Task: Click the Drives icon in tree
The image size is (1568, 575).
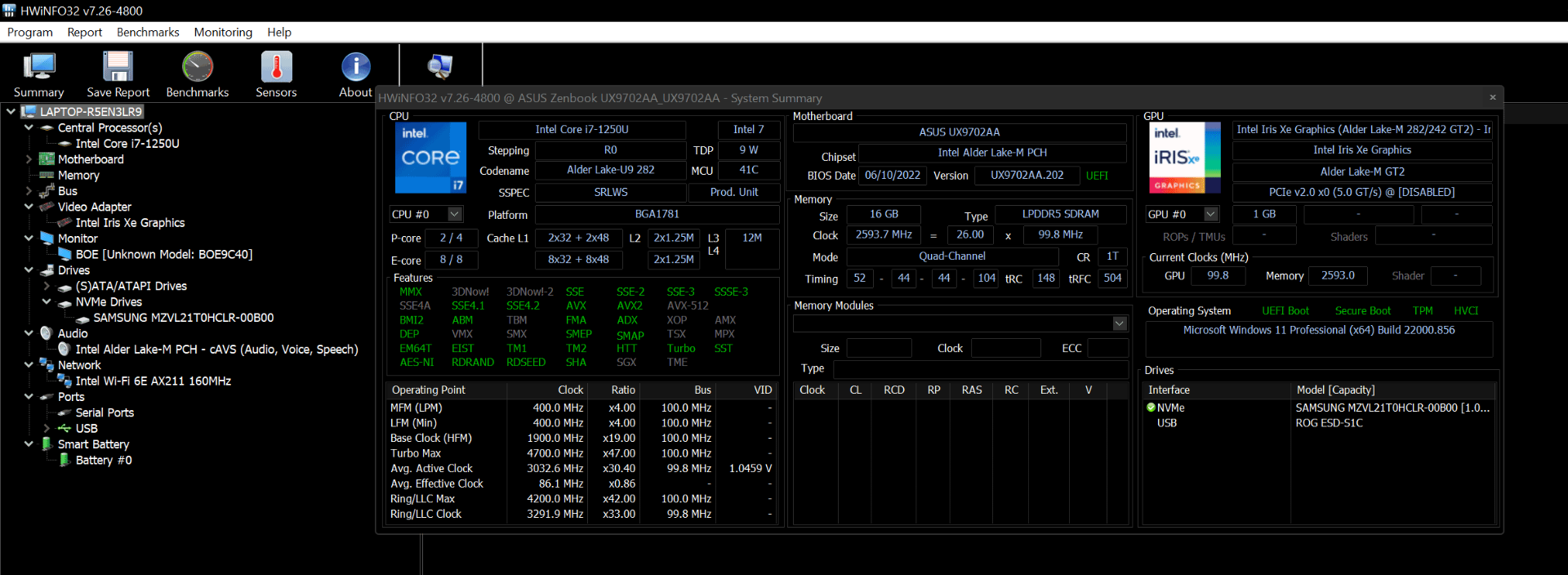Action: tap(47, 270)
